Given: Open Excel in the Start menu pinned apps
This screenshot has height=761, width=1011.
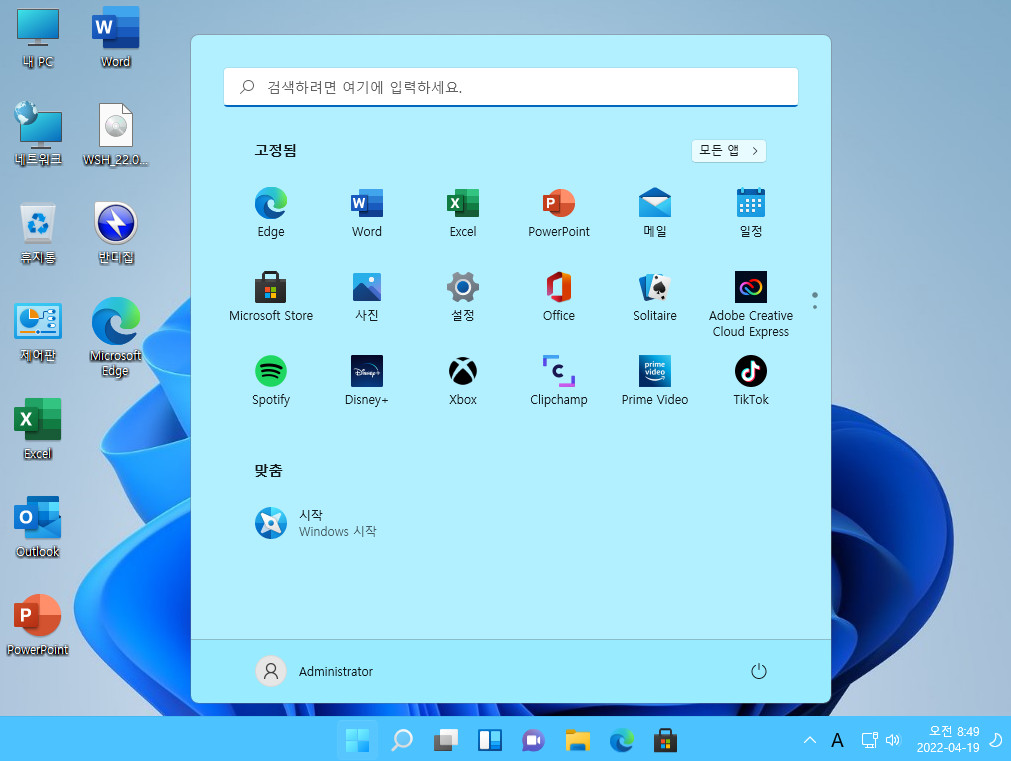Looking at the screenshot, I should 463,213.
